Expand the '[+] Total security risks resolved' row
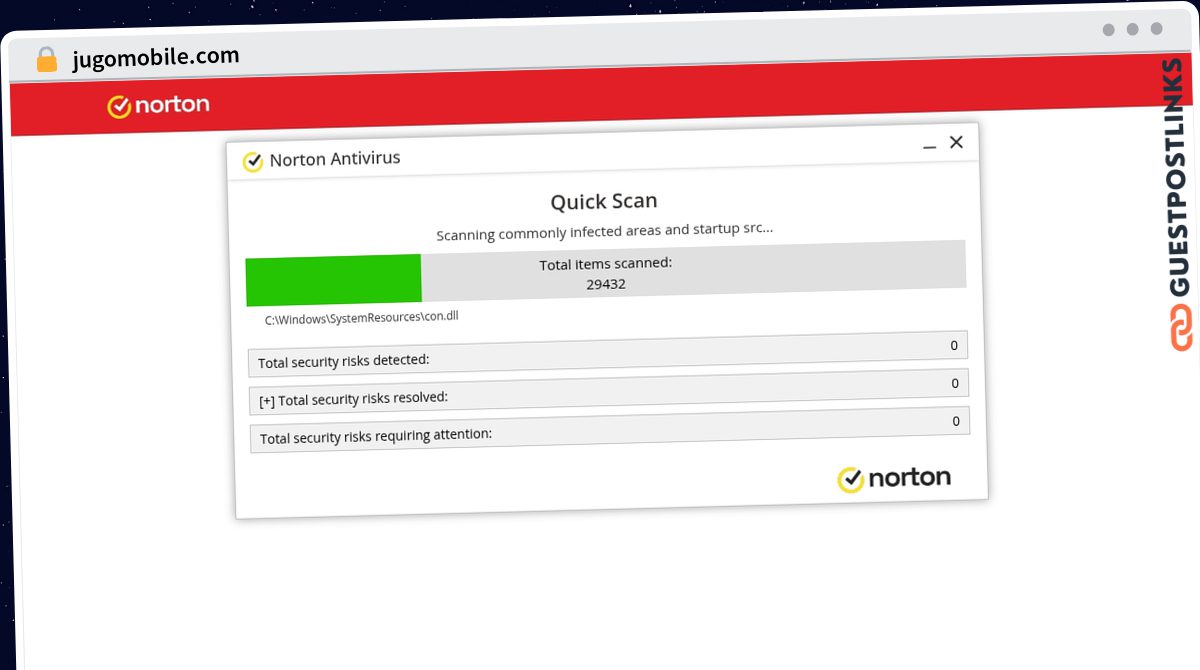Image resolution: width=1200 pixels, height=670 pixels. tap(609, 392)
